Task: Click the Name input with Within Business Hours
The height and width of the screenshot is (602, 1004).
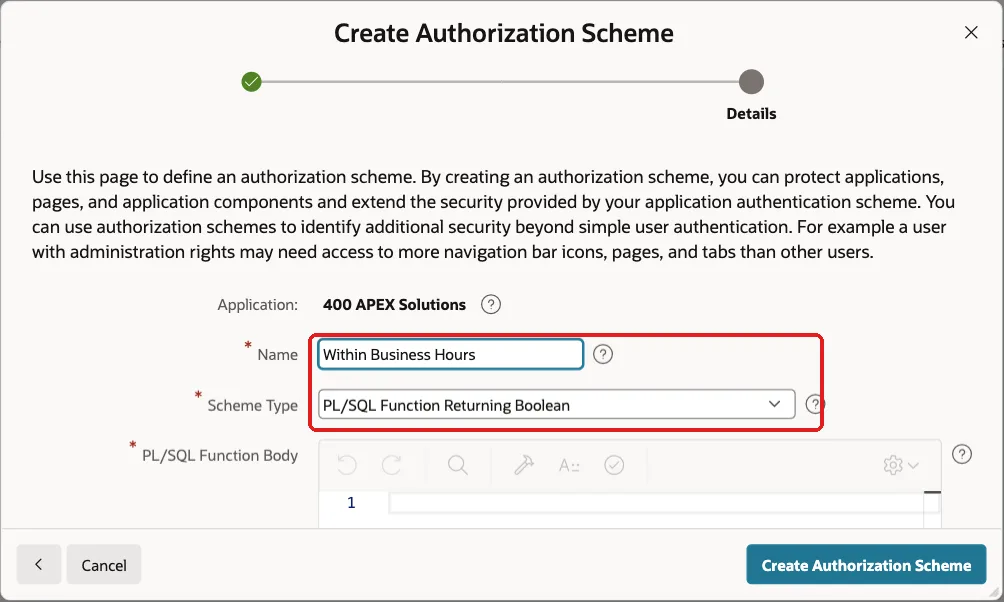Action: 450,354
